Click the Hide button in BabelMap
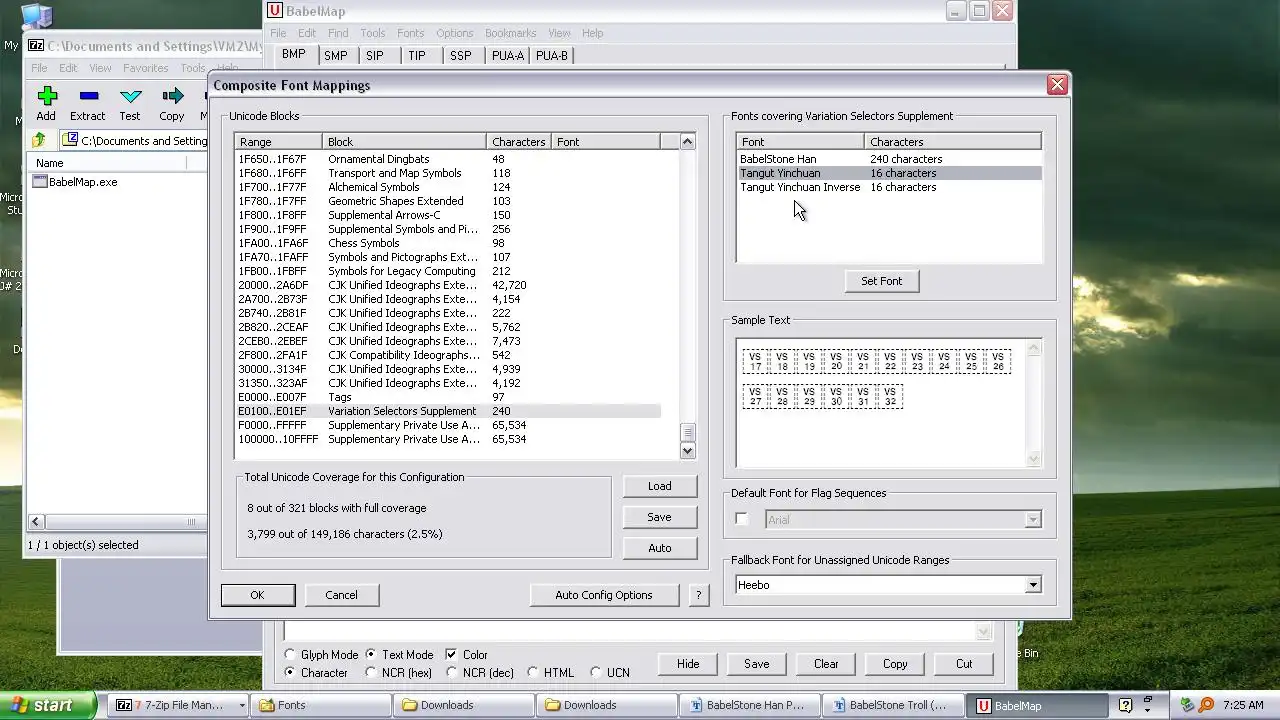Image resolution: width=1280 pixels, height=720 pixels. tap(688, 664)
